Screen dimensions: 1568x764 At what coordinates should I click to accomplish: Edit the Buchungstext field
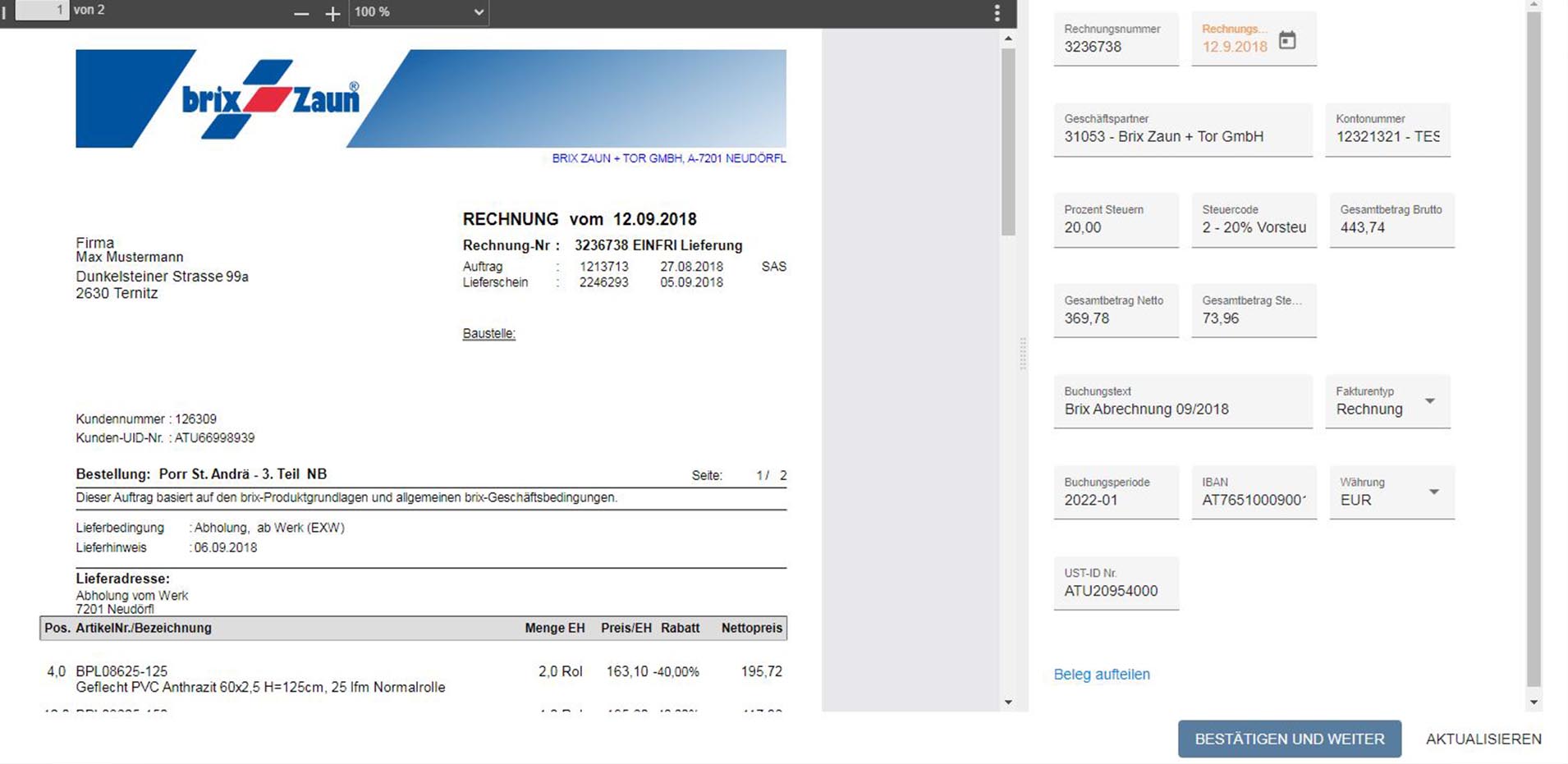click(1183, 401)
